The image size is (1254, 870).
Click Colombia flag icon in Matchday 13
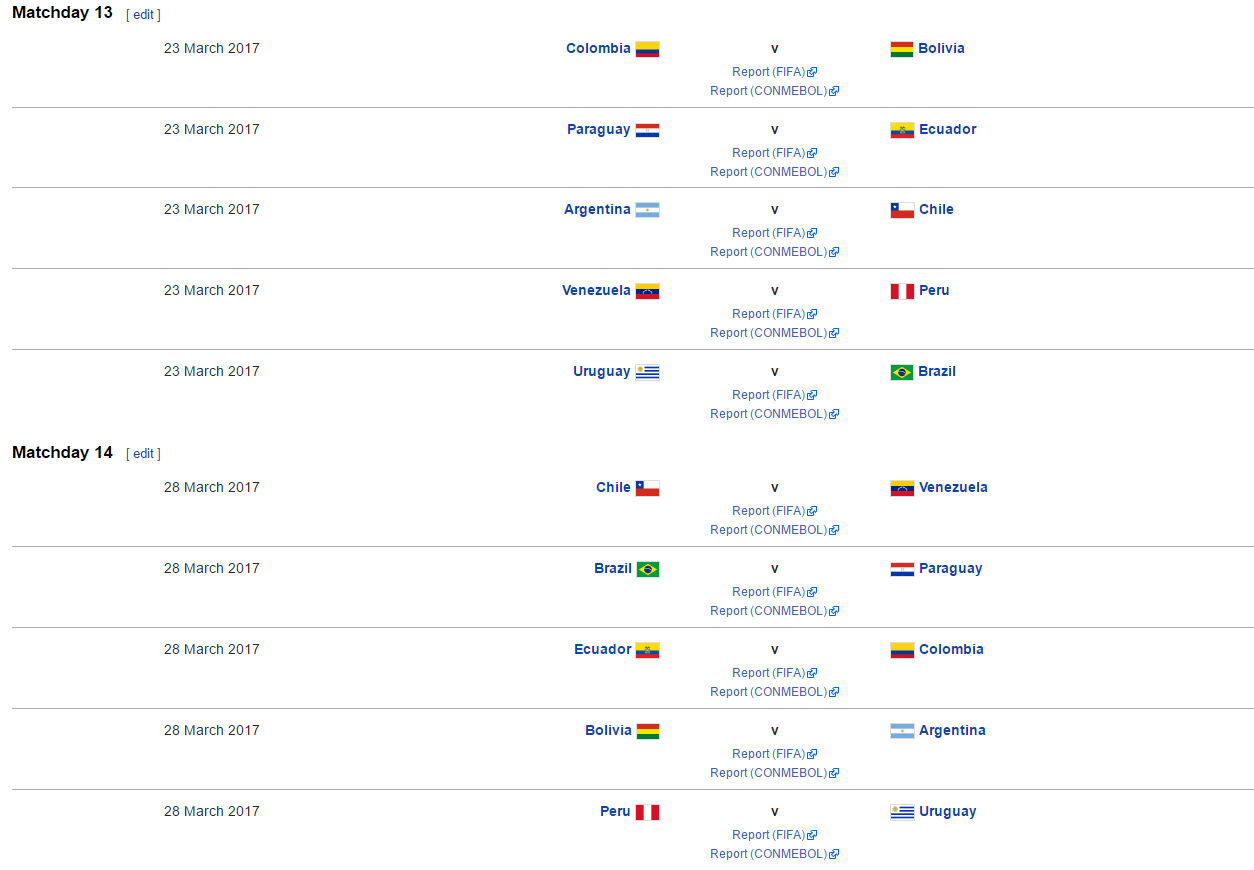(x=647, y=49)
